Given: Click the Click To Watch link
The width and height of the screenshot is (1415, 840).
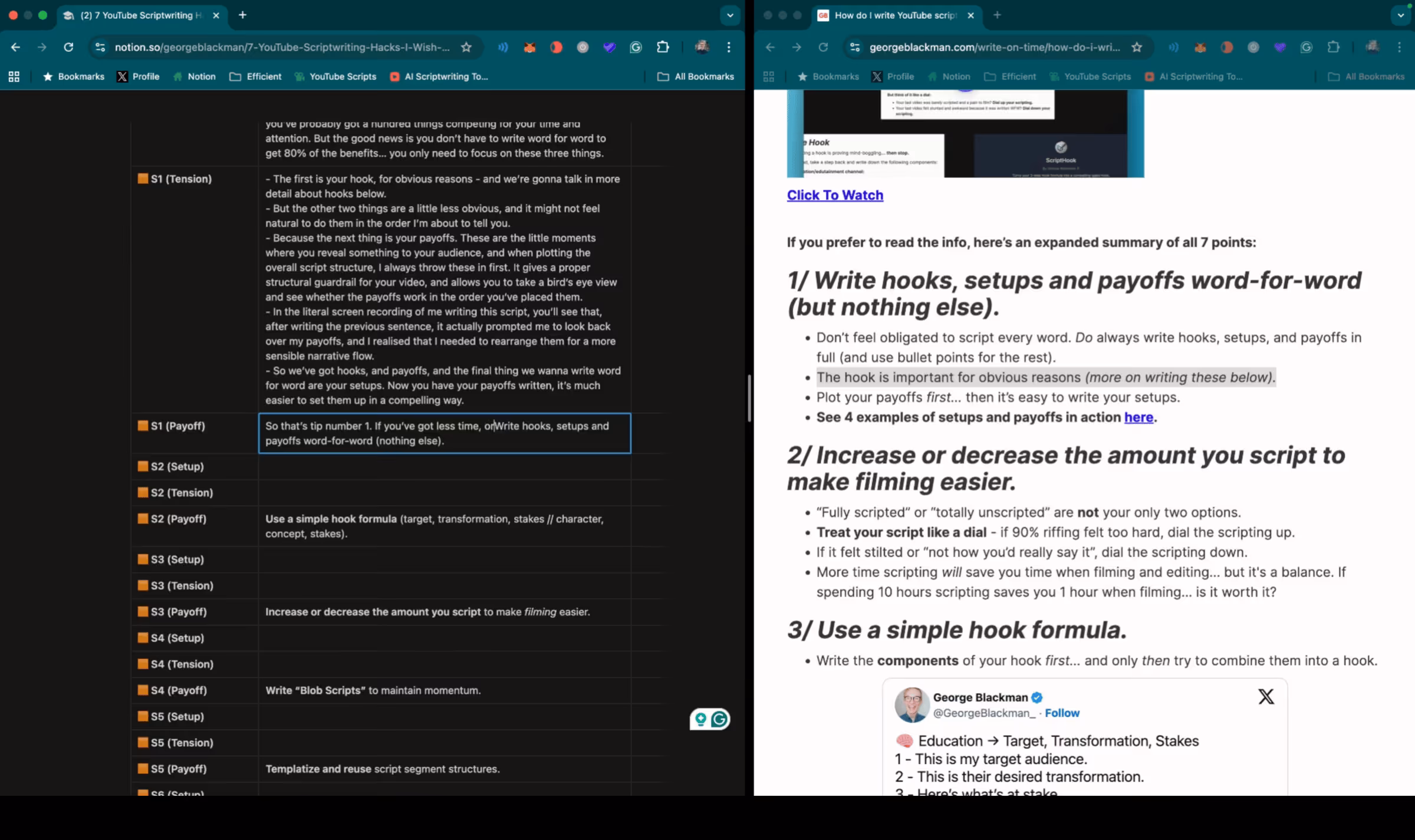Looking at the screenshot, I should pos(835,195).
